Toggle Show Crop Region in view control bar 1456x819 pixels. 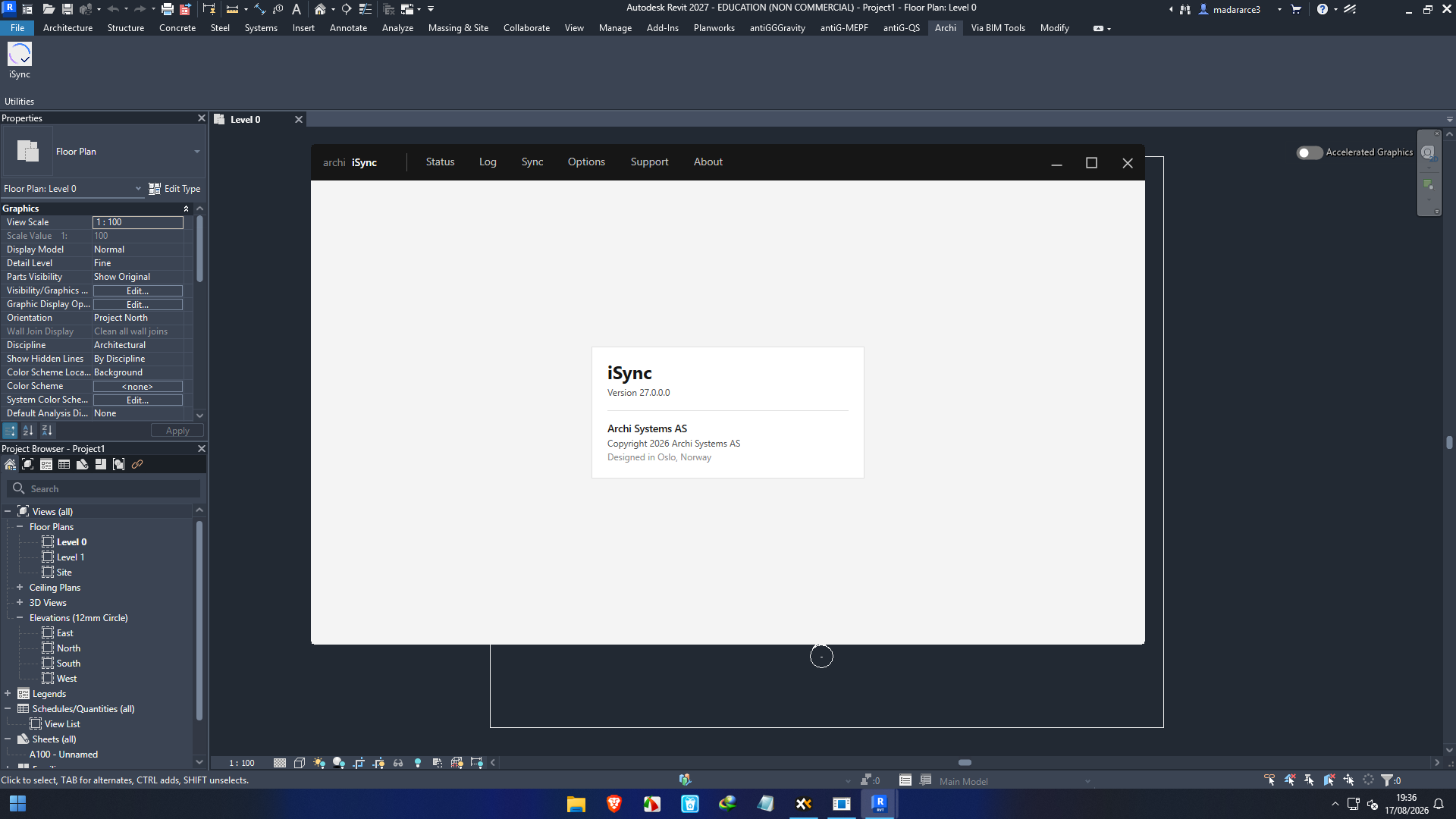pyautogui.click(x=378, y=763)
